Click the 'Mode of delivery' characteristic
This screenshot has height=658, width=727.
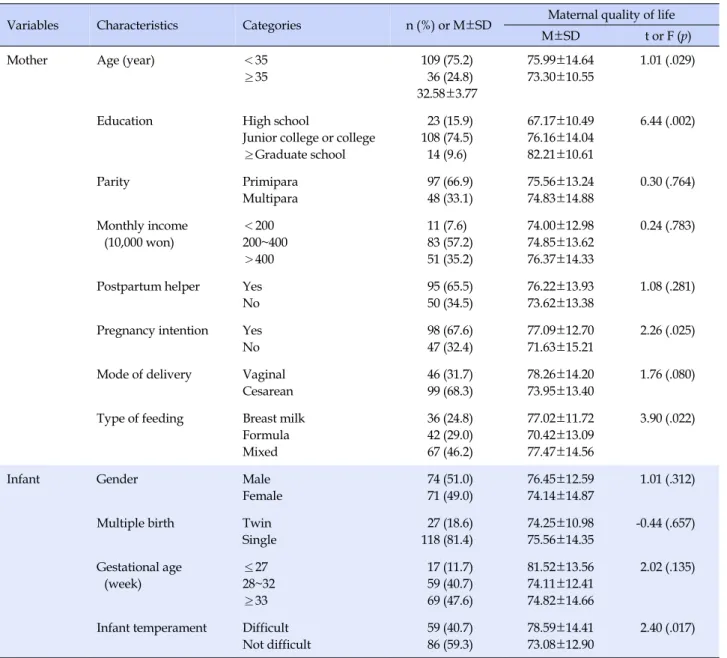[x=144, y=375]
